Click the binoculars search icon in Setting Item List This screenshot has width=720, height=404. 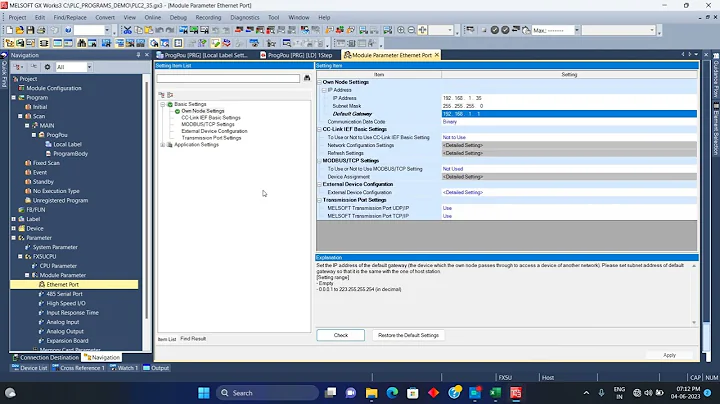point(307,79)
